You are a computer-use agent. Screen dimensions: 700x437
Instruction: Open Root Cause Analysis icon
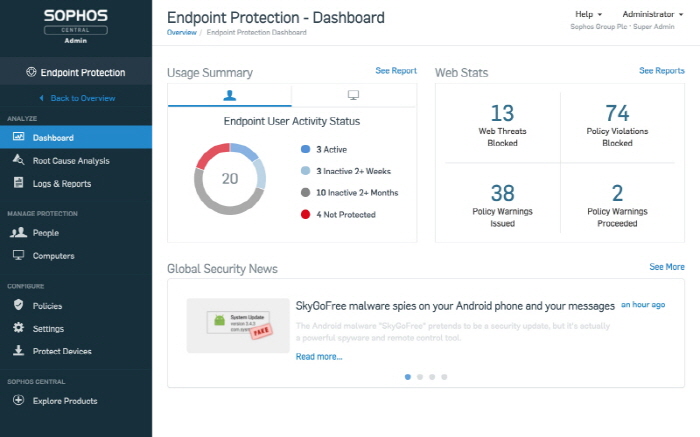(18, 160)
